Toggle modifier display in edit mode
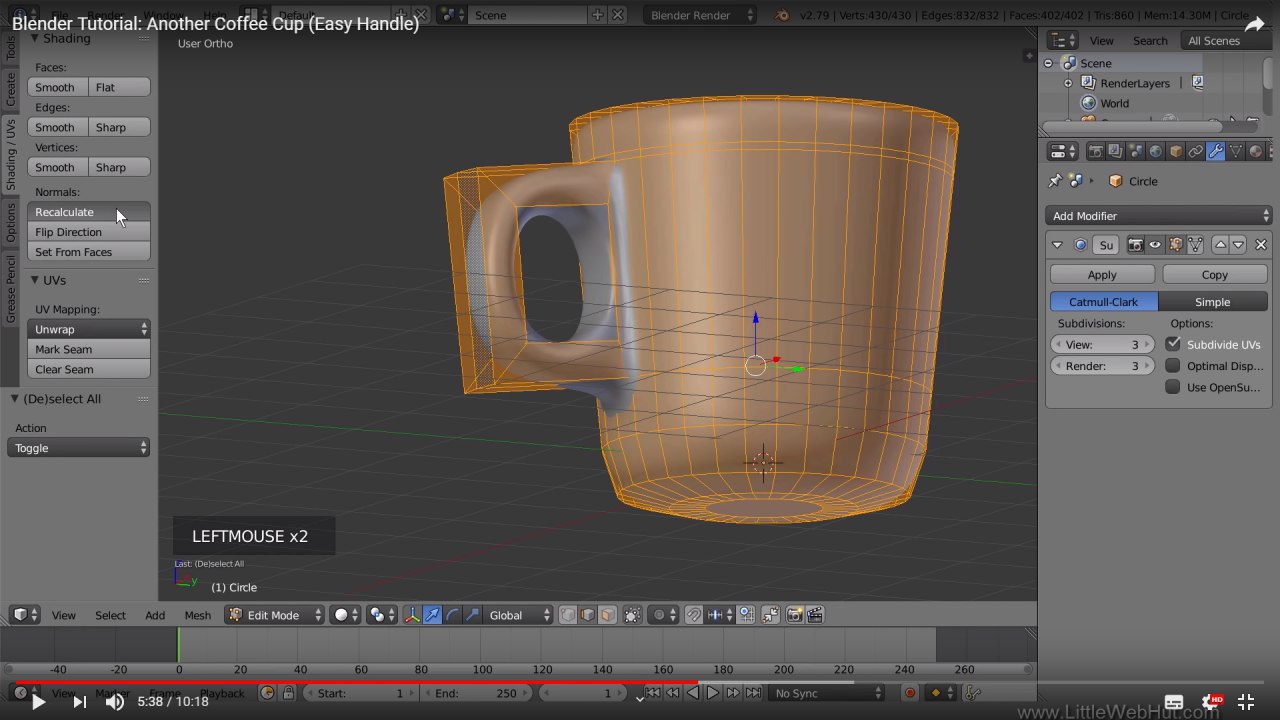This screenshot has height=720, width=1280. [x=1175, y=245]
